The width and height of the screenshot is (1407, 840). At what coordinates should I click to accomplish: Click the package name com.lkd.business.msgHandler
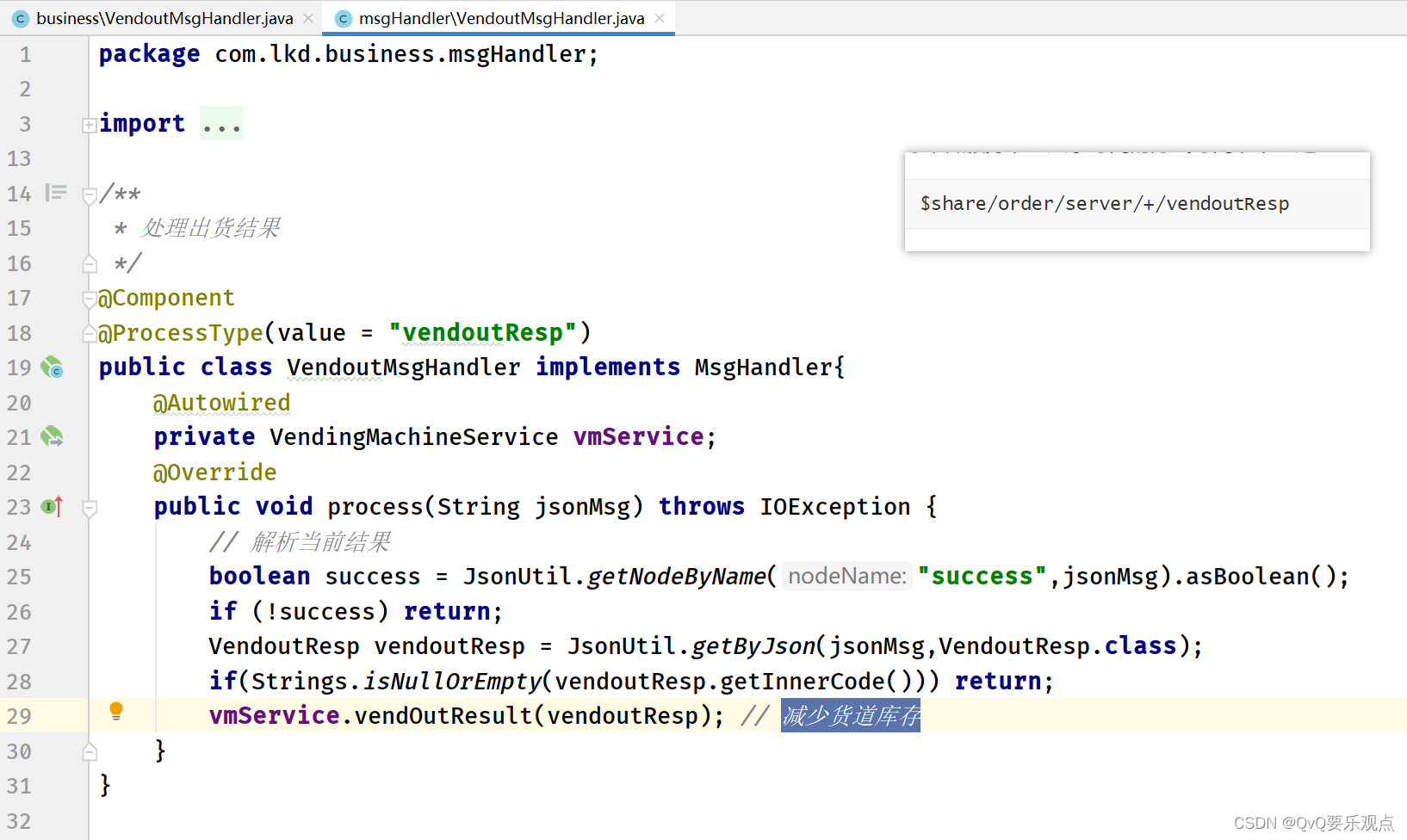[400, 54]
